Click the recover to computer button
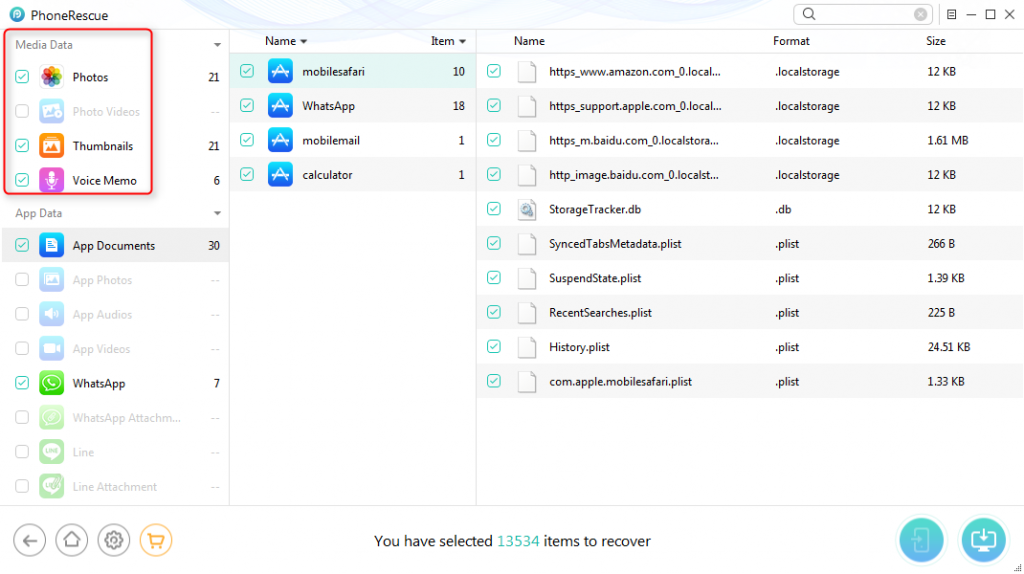The width and height of the screenshot is (1024, 574). tap(983, 540)
